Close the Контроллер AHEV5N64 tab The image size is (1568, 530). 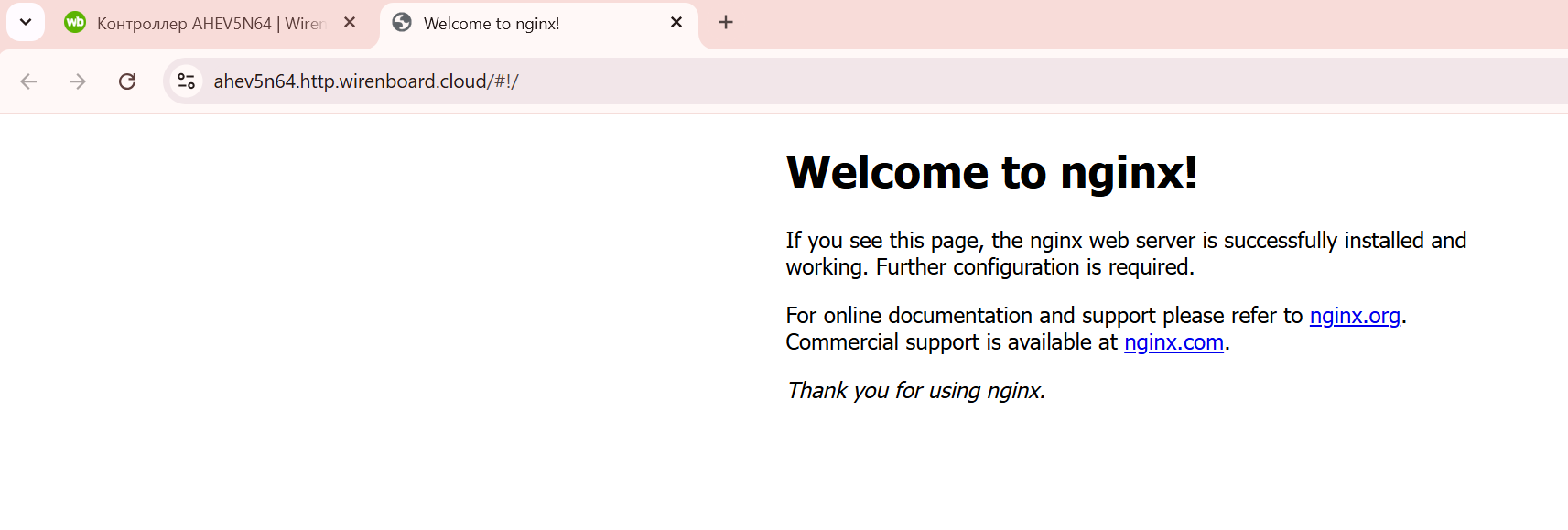(x=350, y=22)
